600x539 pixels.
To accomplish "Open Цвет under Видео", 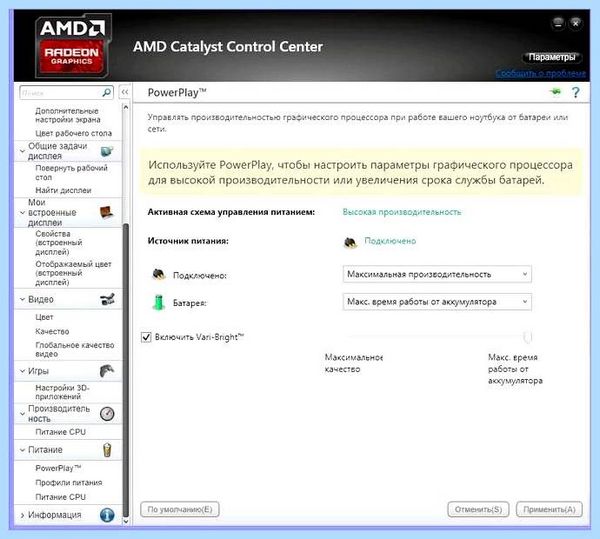I will tap(44, 317).
